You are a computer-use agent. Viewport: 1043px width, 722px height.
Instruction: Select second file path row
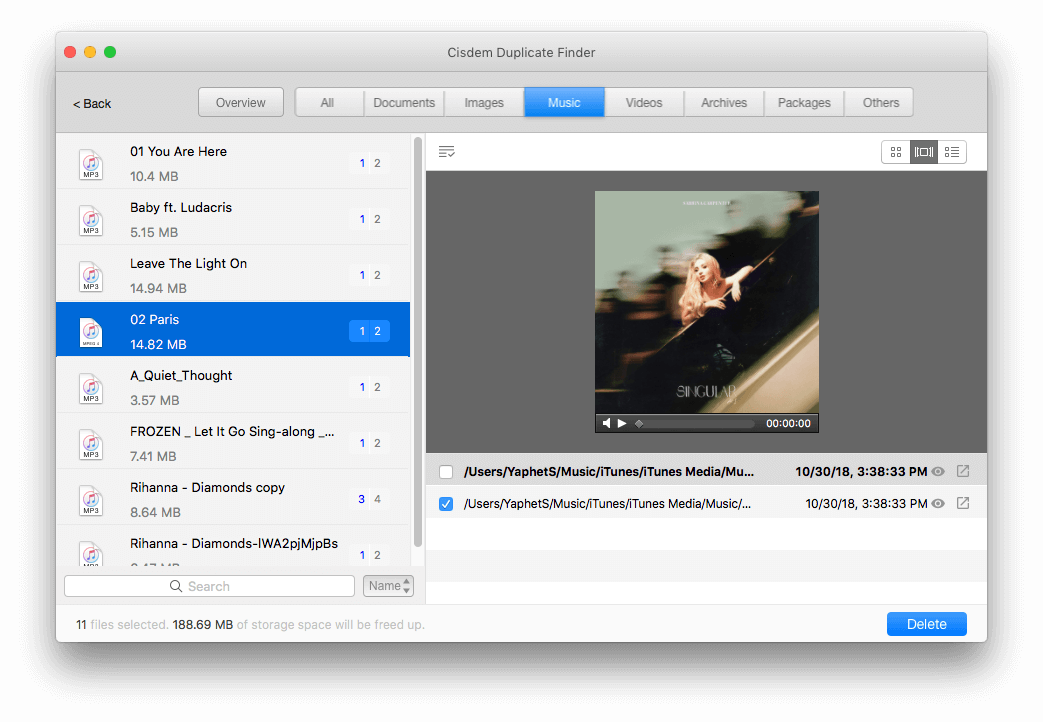(x=705, y=504)
